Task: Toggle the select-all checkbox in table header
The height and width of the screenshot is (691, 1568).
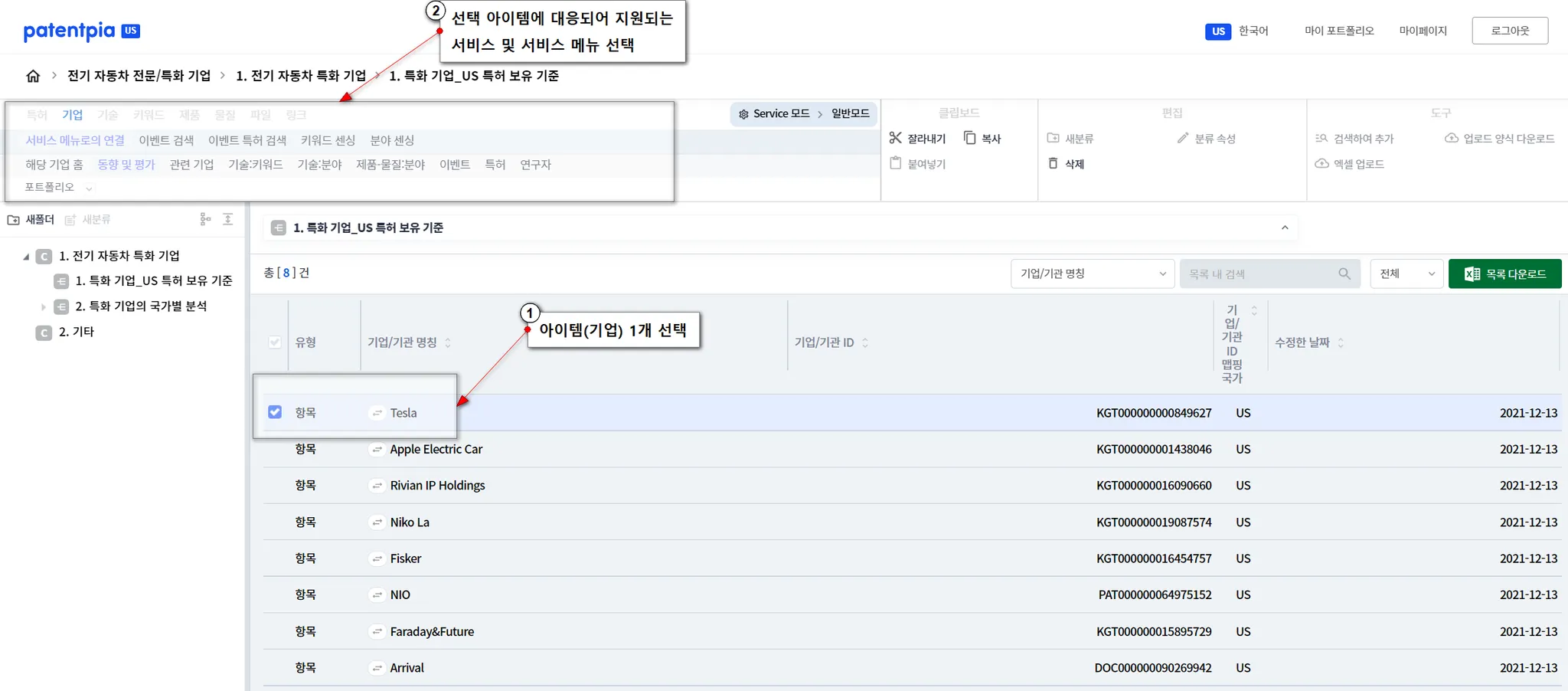Action: click(275, 342)
